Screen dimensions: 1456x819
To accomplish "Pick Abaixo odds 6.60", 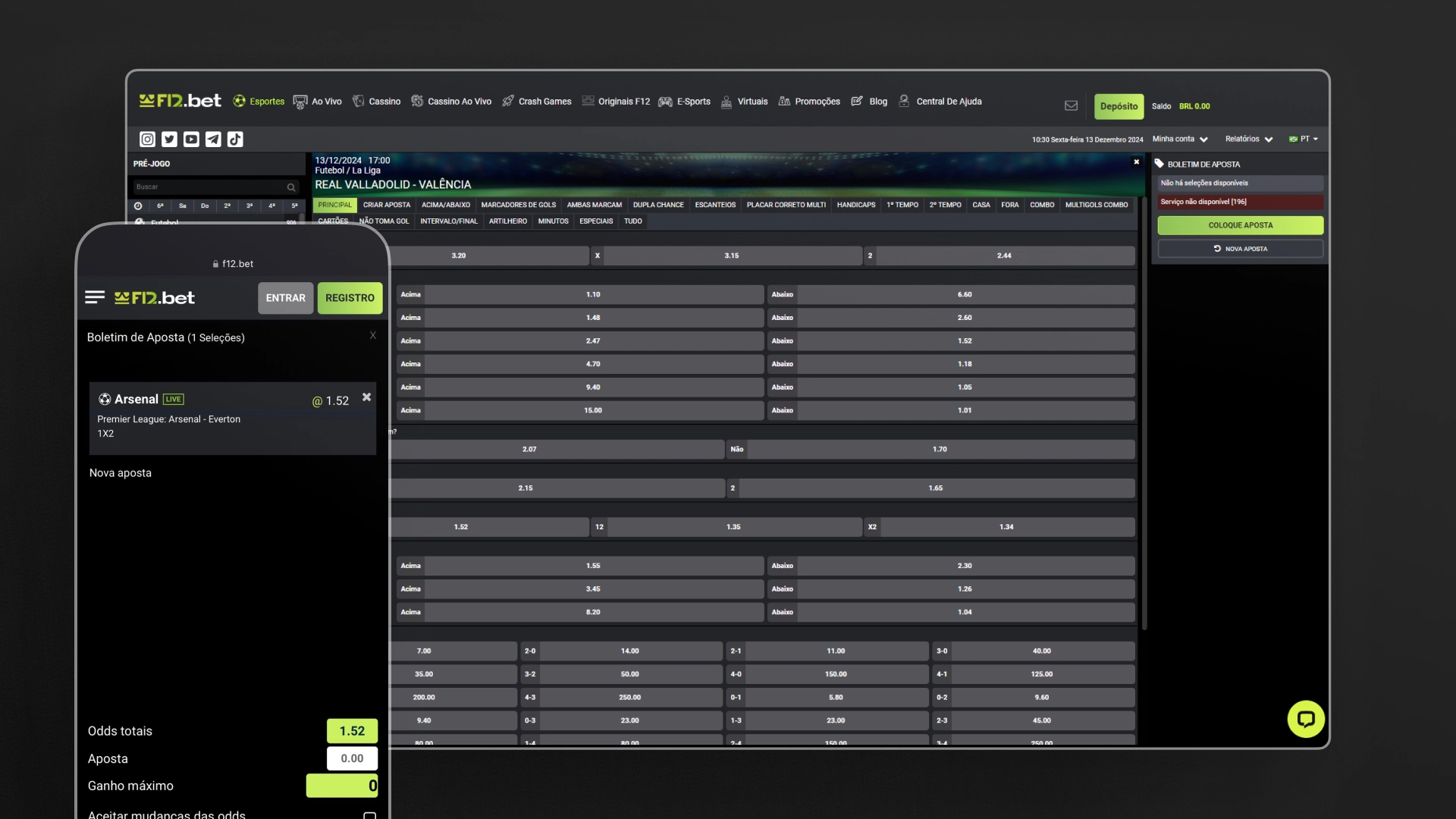I will point(952,294).
